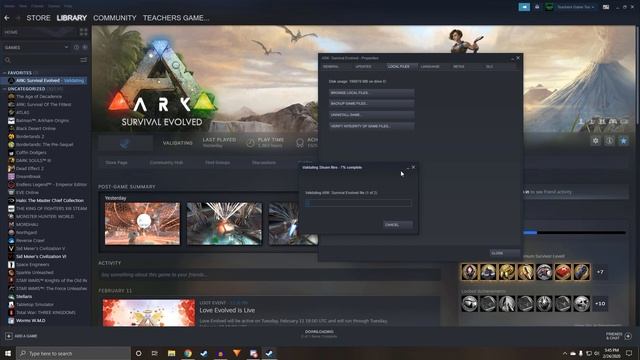Collapse the Favorites category
Image resolution: width=640 pixels, height=360 pixels.
(x=4, y=73)
